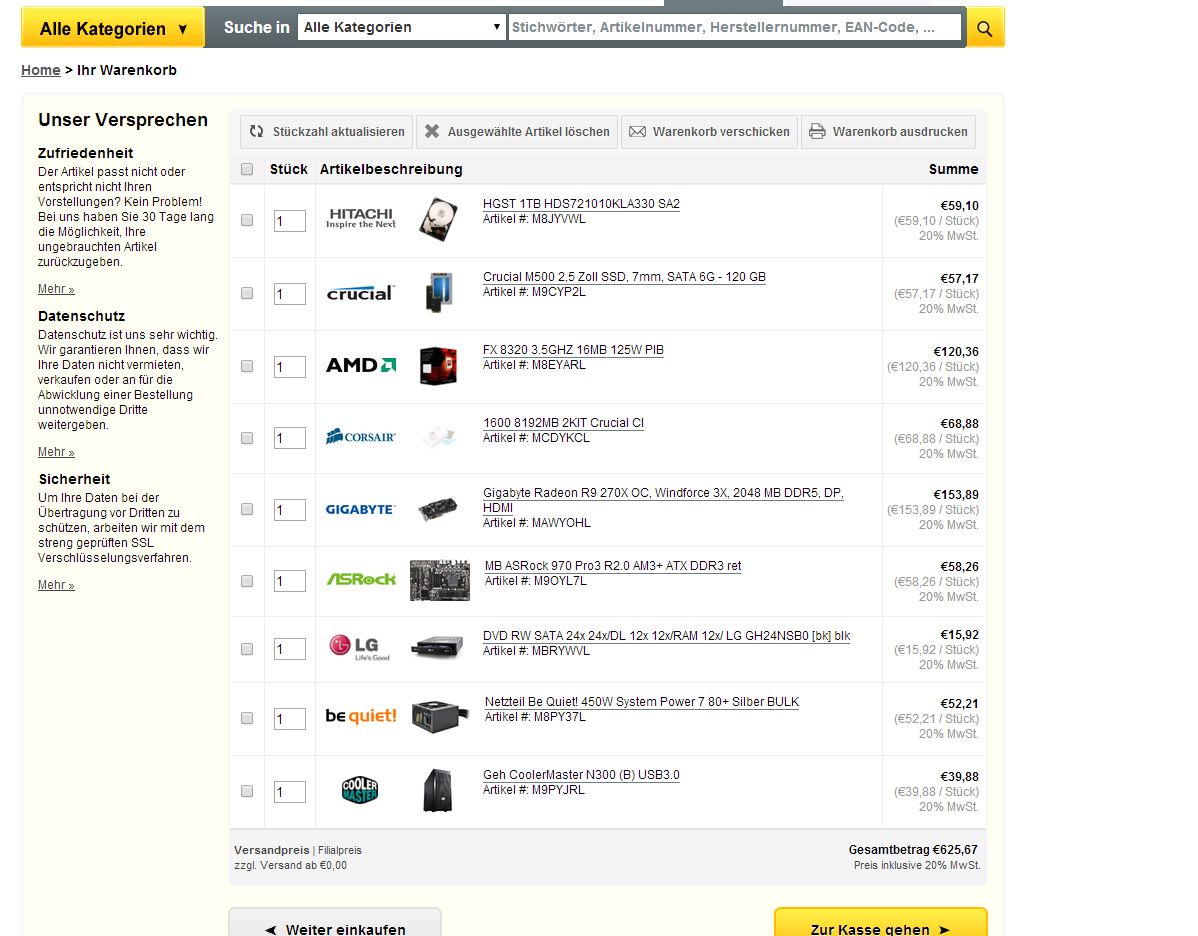Open Geh CoolerMaster N300 product link
The image size is (1198, 936).
point(581,775)
